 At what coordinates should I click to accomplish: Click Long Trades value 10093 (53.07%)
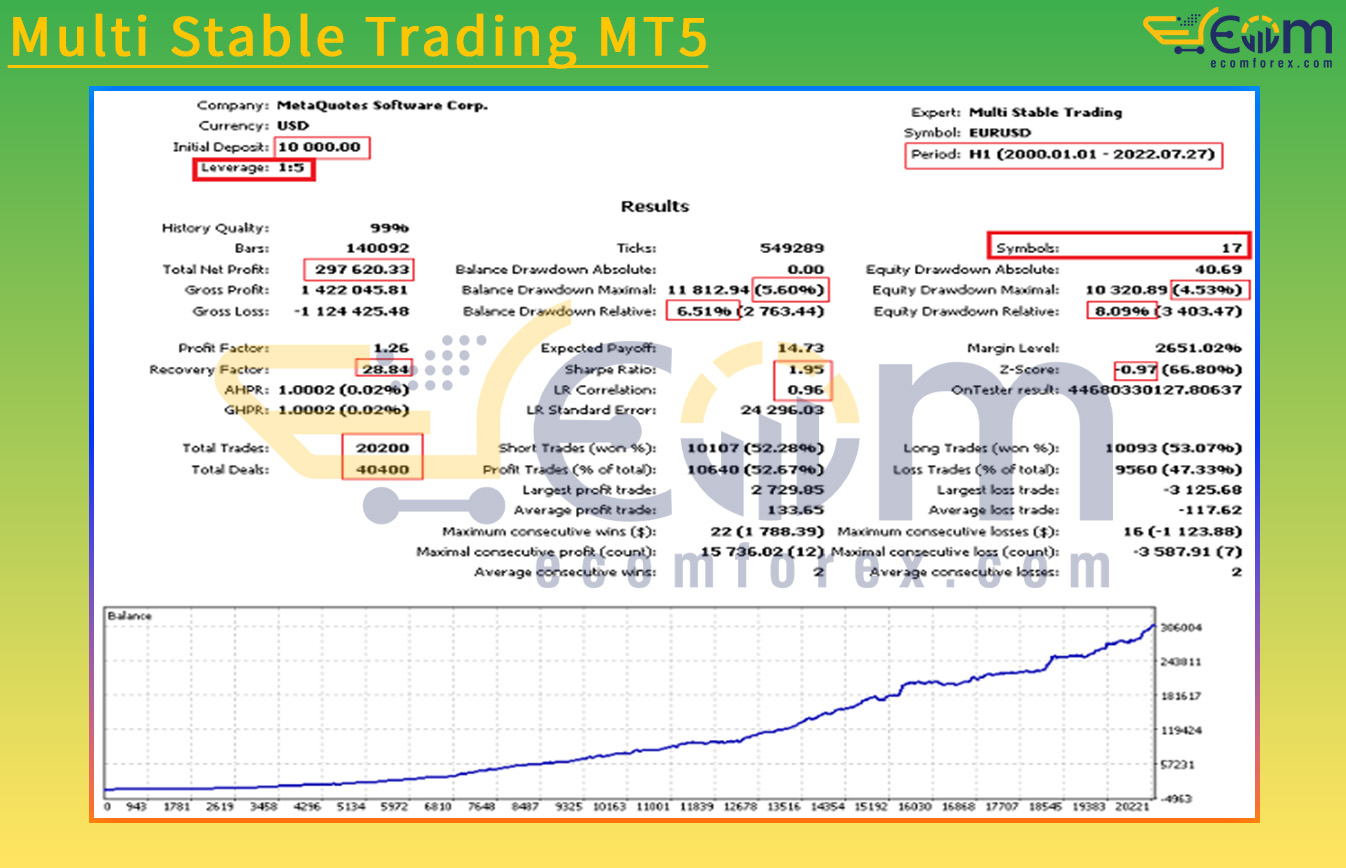tap(1174, 448)
